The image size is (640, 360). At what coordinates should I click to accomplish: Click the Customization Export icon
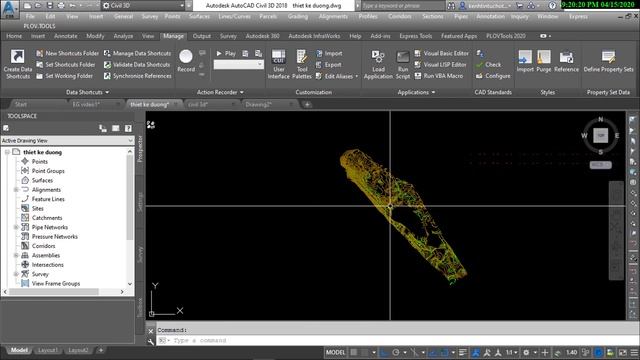[x=319, y=64]
